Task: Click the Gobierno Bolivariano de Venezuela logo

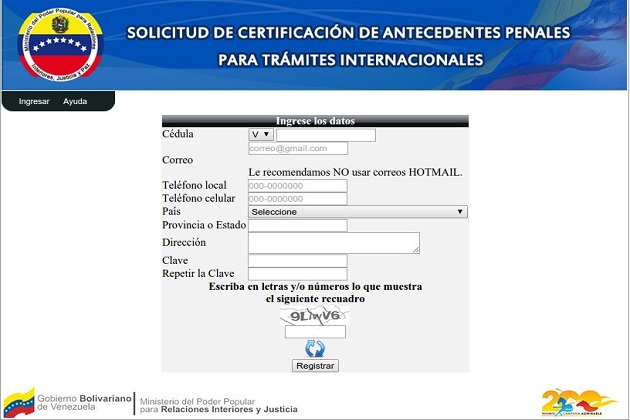Action: point(68,402)
